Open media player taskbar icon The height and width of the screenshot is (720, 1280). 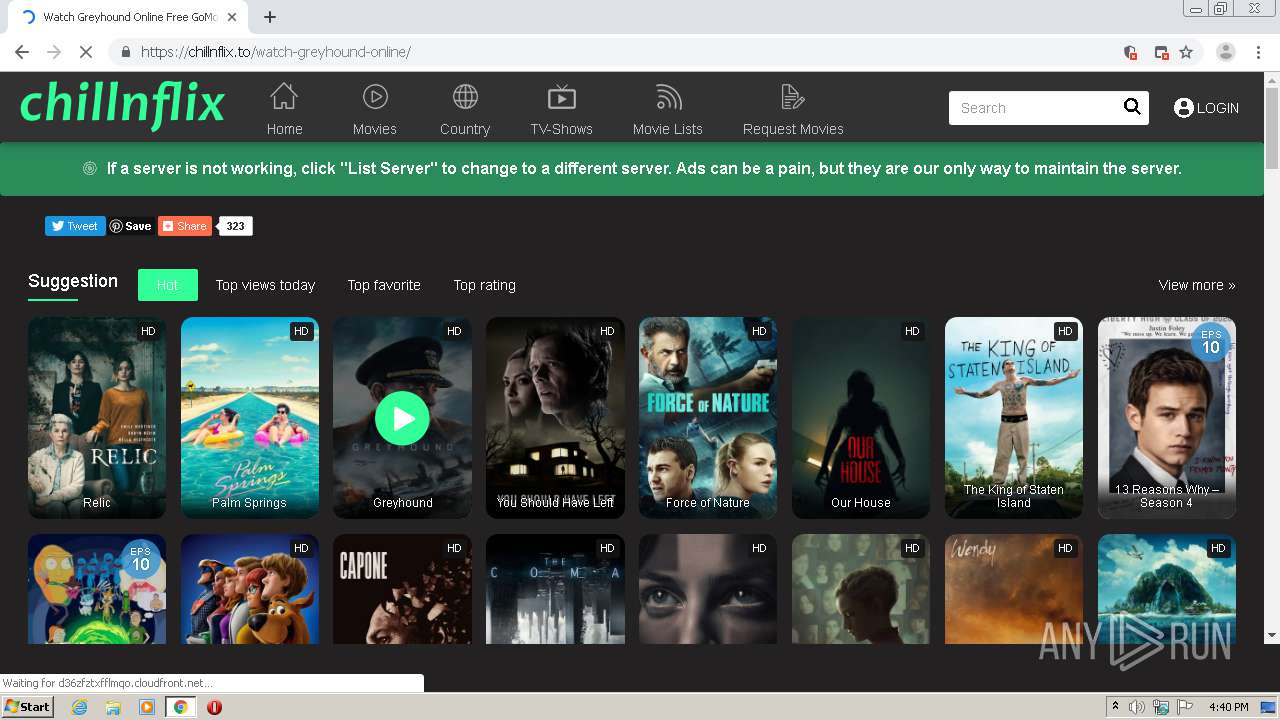tap(147, 707)
